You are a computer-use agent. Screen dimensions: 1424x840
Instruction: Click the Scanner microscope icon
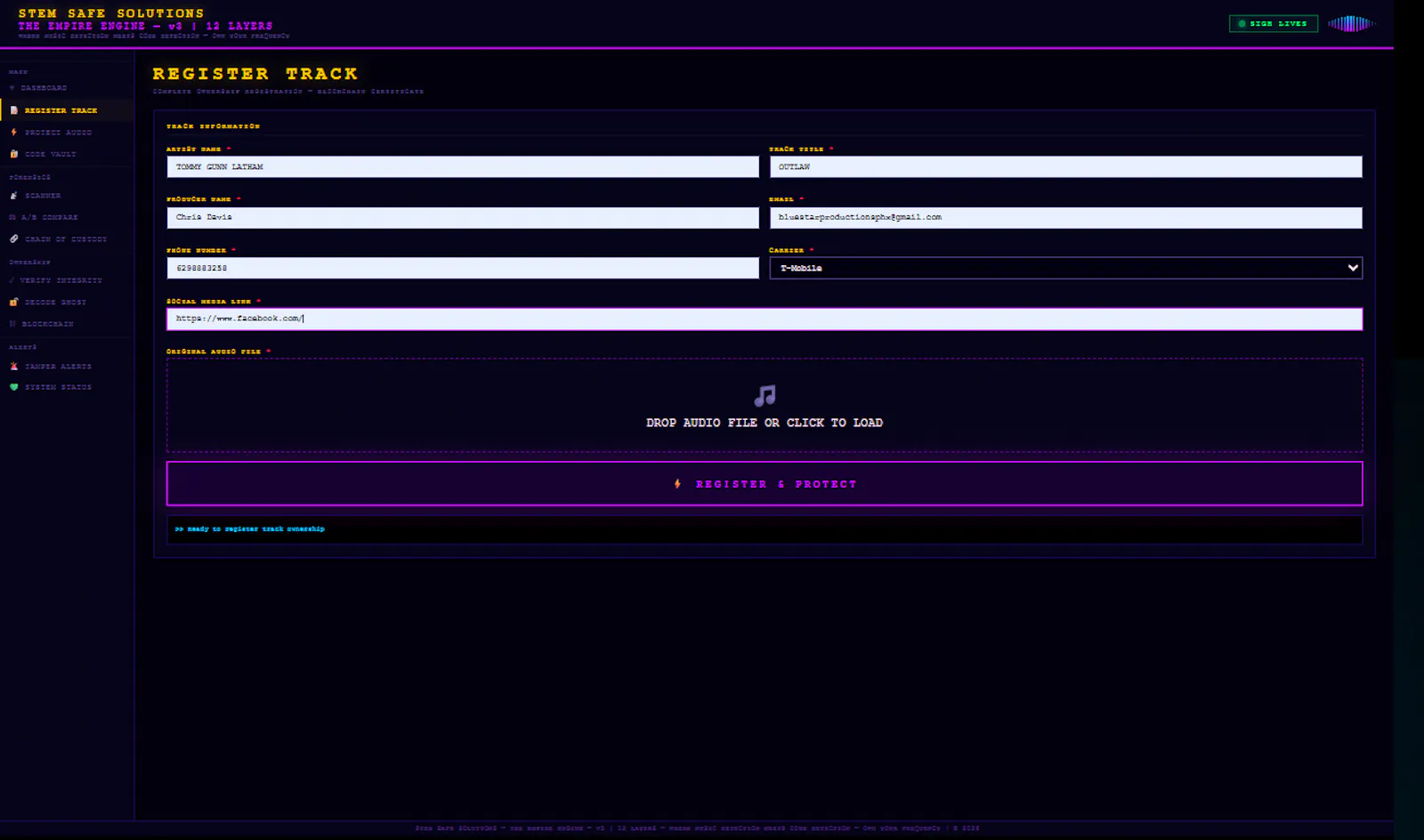point(13,196)
